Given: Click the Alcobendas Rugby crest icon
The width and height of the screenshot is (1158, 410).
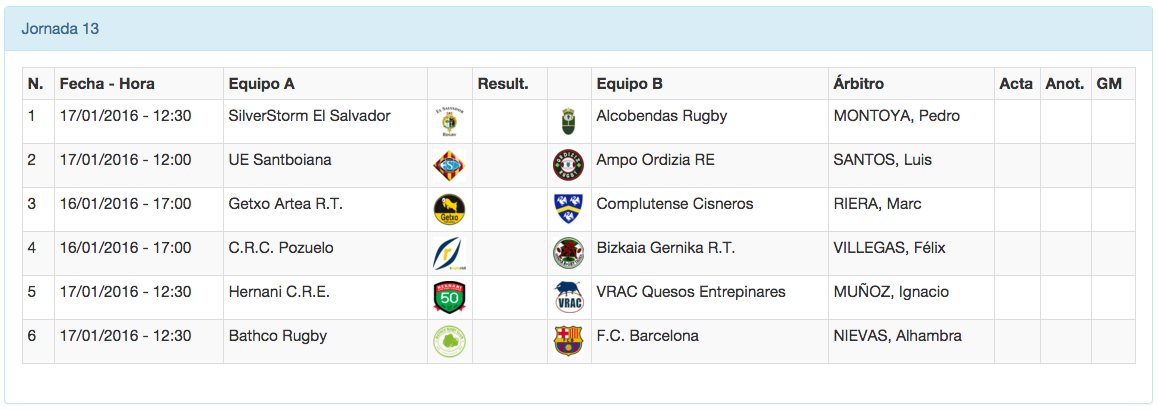Looking at the screenshot, I should (568, 122).
